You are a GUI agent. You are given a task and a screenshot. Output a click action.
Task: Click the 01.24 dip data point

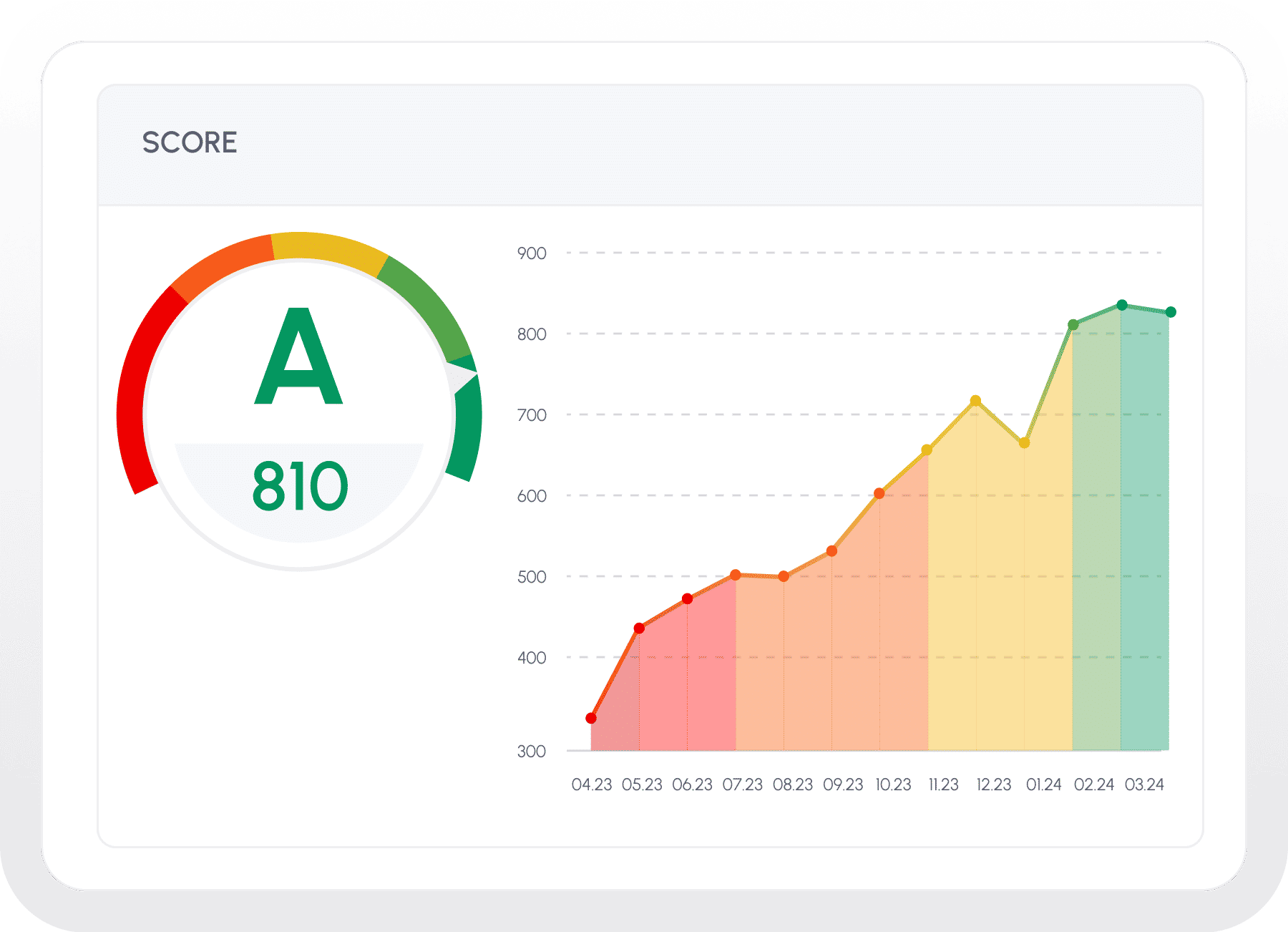pyautogui.click(x=1024, y=443)
